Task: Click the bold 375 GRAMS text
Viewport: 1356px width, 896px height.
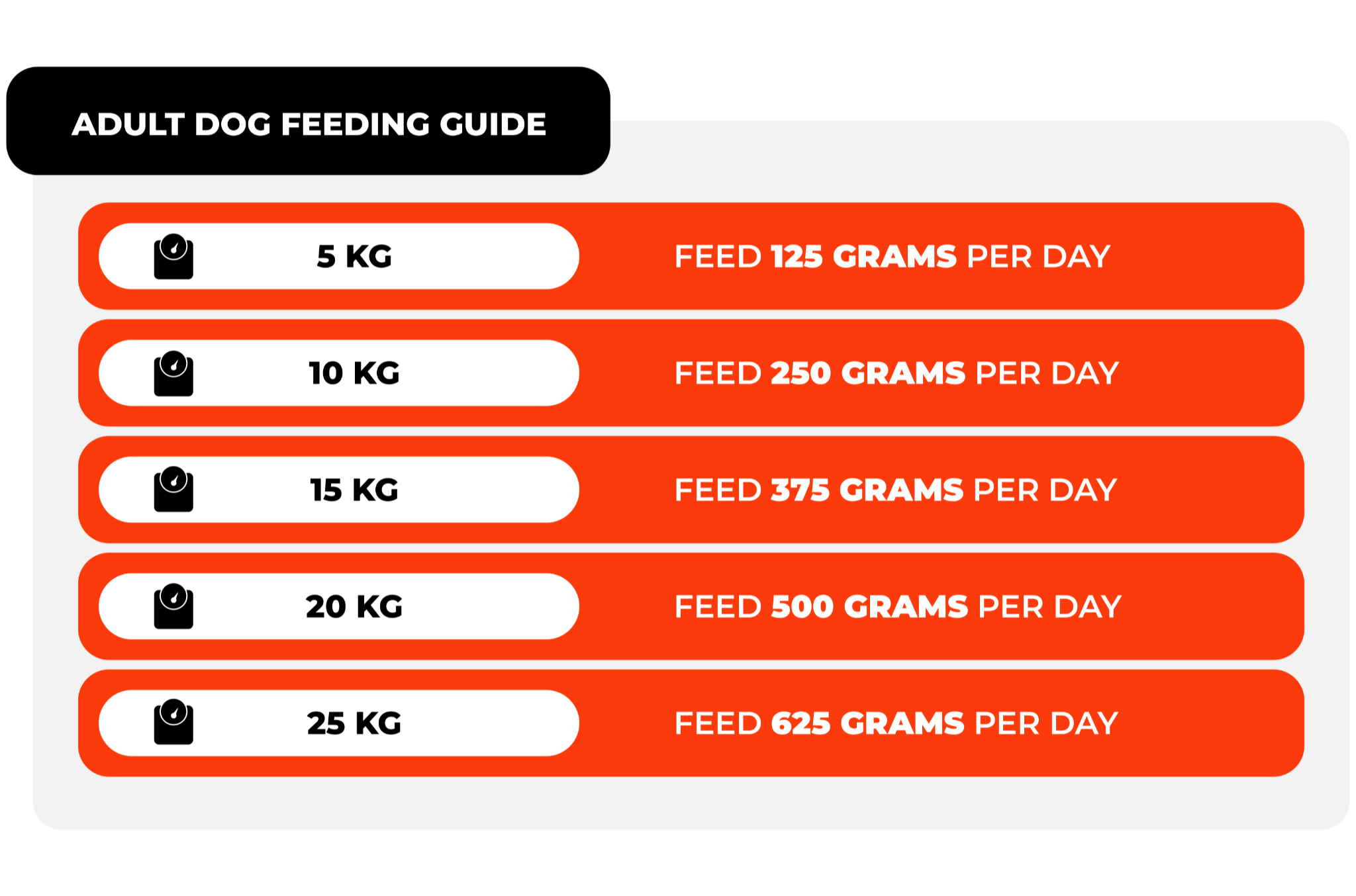Action: pyautogui.click(x=867, y=490)
